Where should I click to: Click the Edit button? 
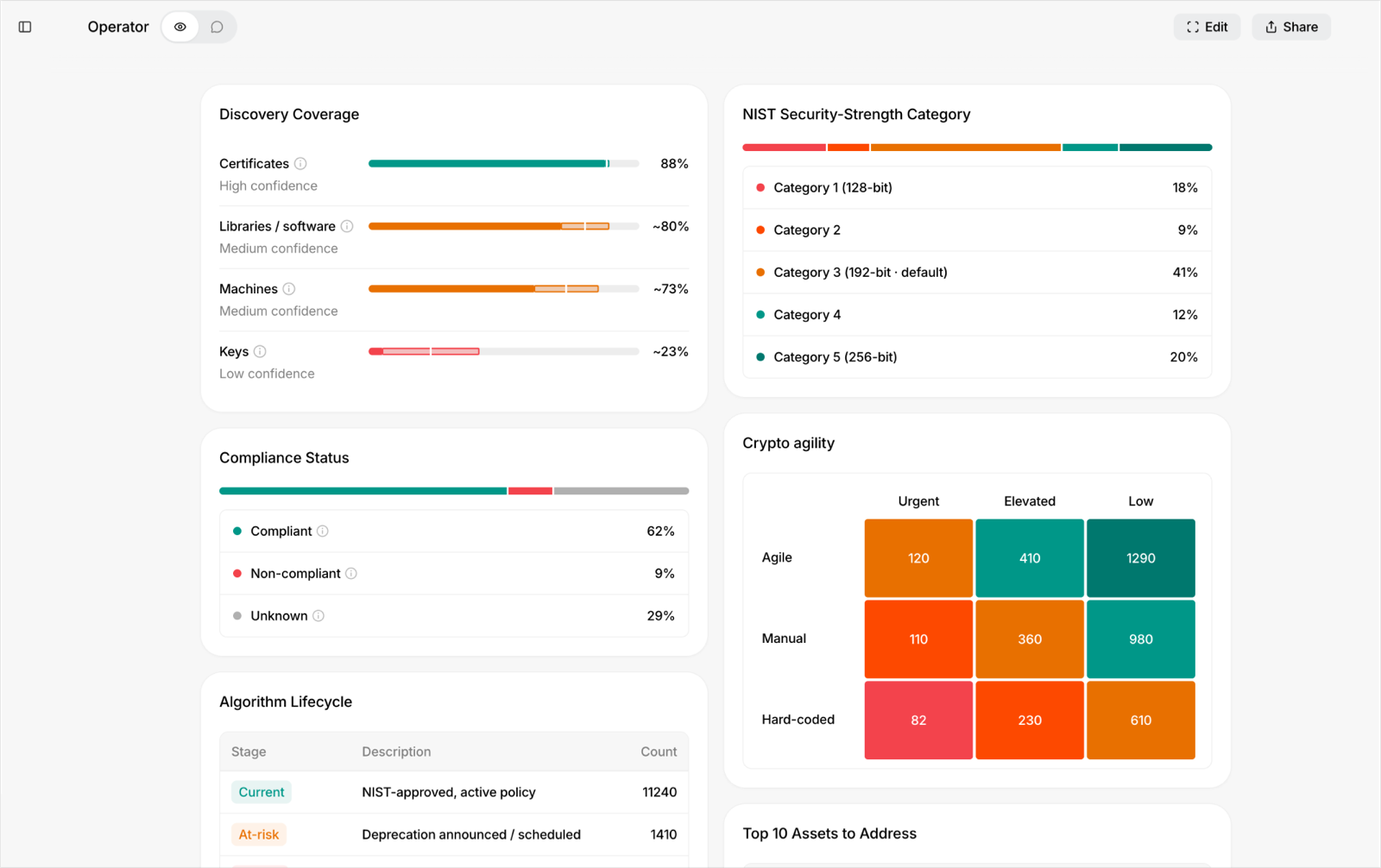click(x=1207, y=27)
